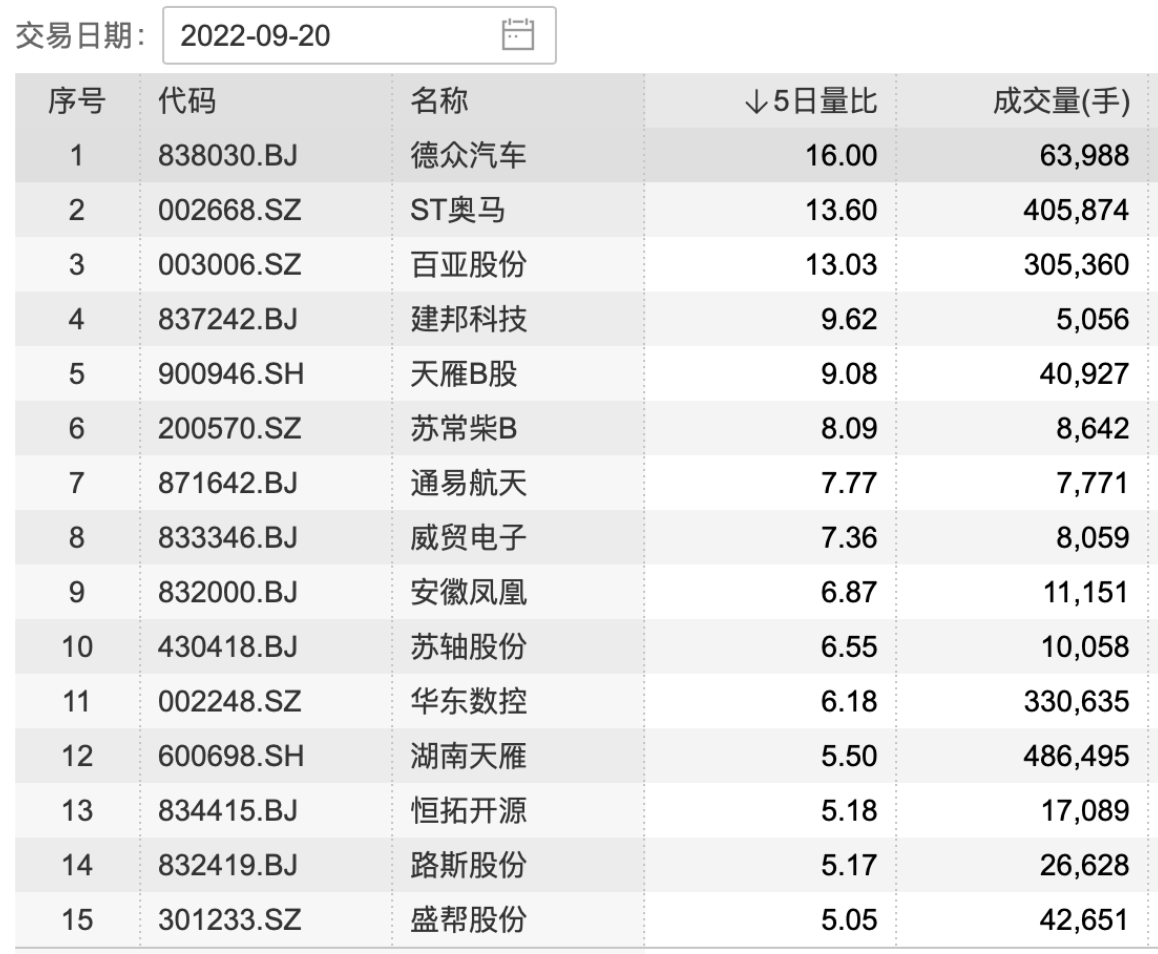The height and width of the screenshot is (954, 1158).
Task: Click 5-day volume ratio value 16.00
Action: (x=841, y=155)
